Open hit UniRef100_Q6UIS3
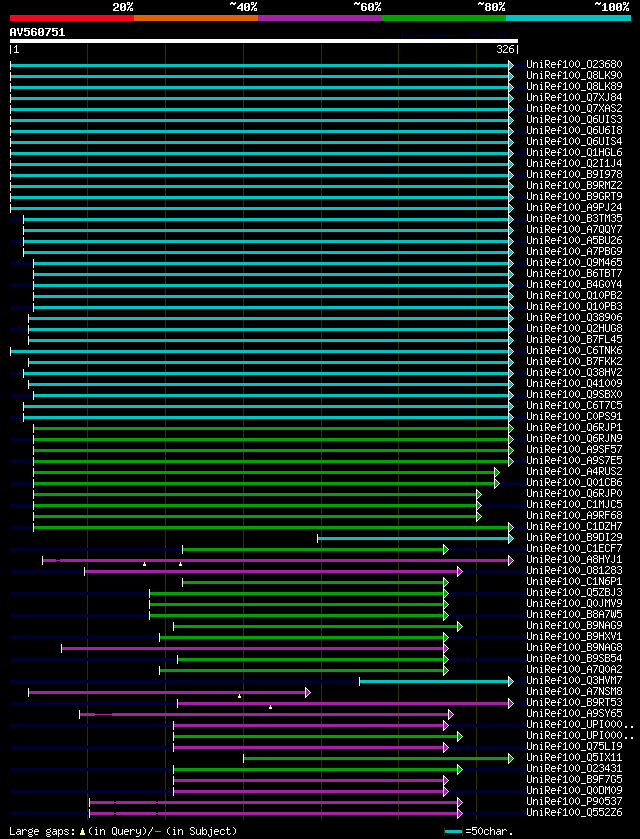This screenshot has width=640, height=839. point(574,119)
